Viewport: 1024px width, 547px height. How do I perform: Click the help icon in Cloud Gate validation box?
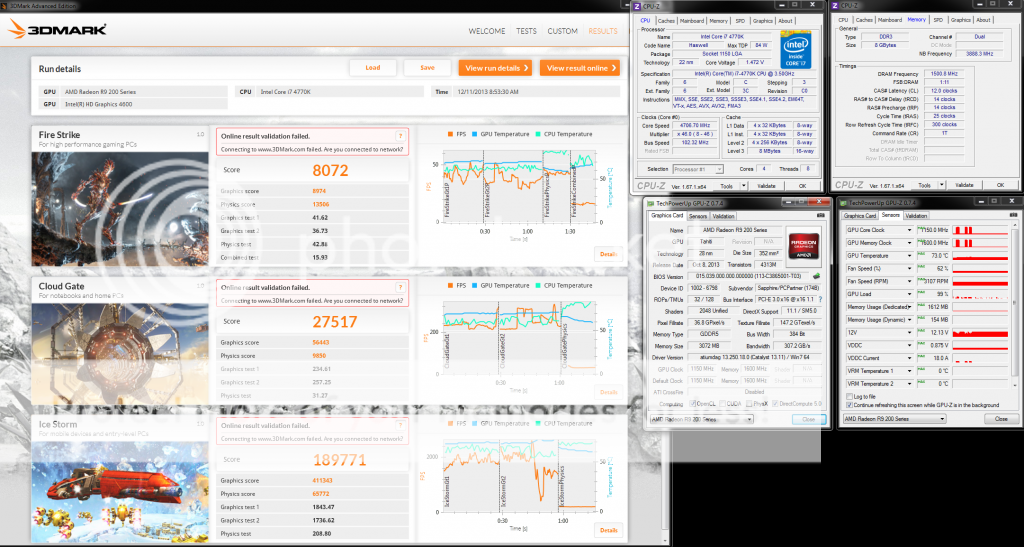(x=400, y=287)
